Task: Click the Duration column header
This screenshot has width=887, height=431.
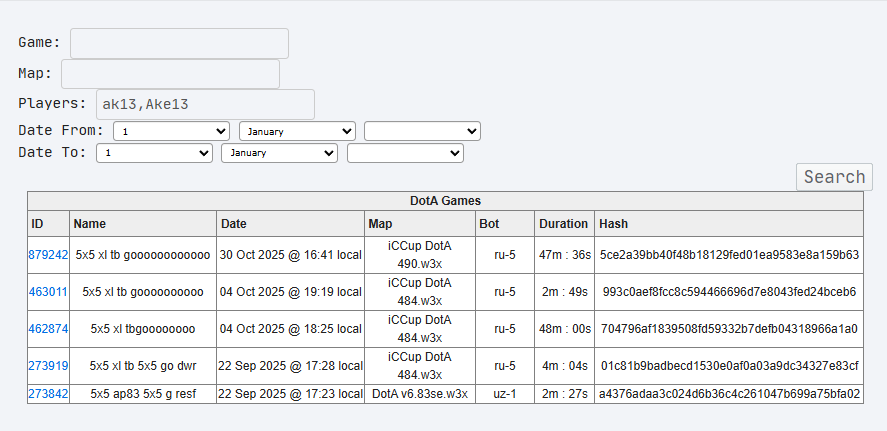Action: click(563, 224)
